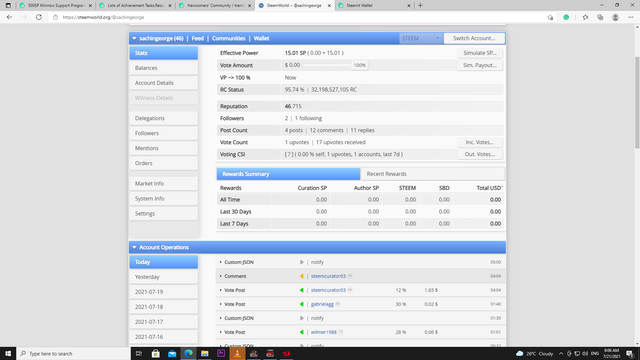Expand the Comment operation row

pyautogui.click(x=221, y=276)
